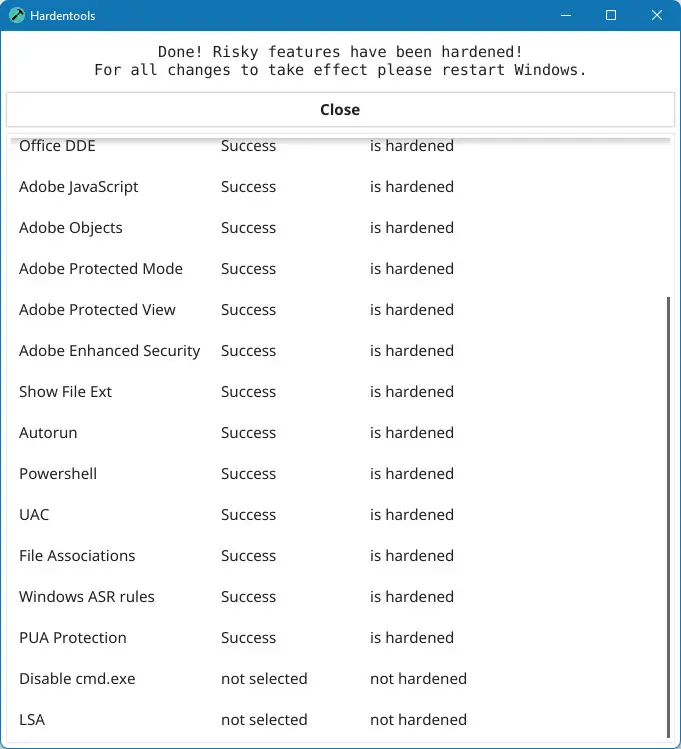Image resolution: width=681 pixels, height=749 pixels.
Task: Select the Show File Ext entry
Action: pyautogui.click(x=66, y=392)
